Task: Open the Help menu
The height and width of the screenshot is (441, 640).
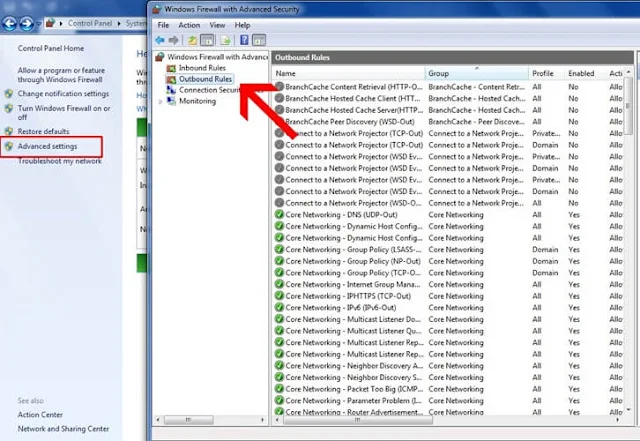Action: (242, 25)
